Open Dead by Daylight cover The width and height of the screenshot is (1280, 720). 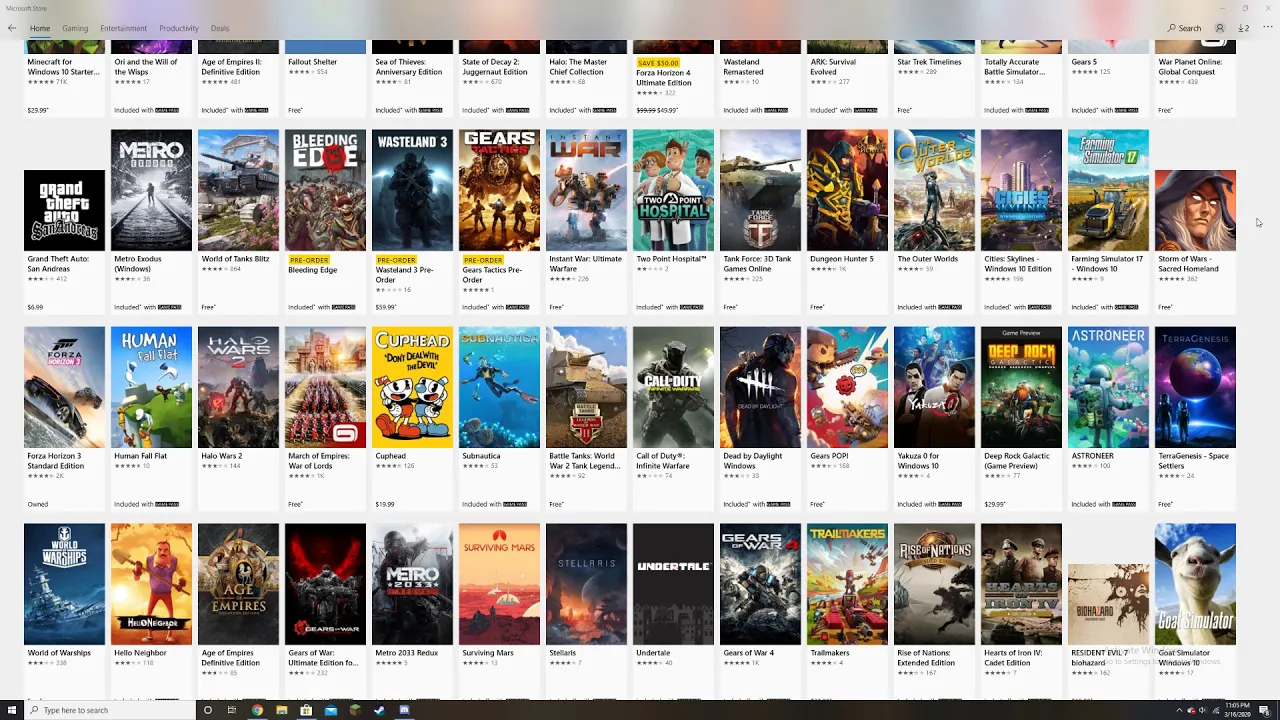click(760, 387)
